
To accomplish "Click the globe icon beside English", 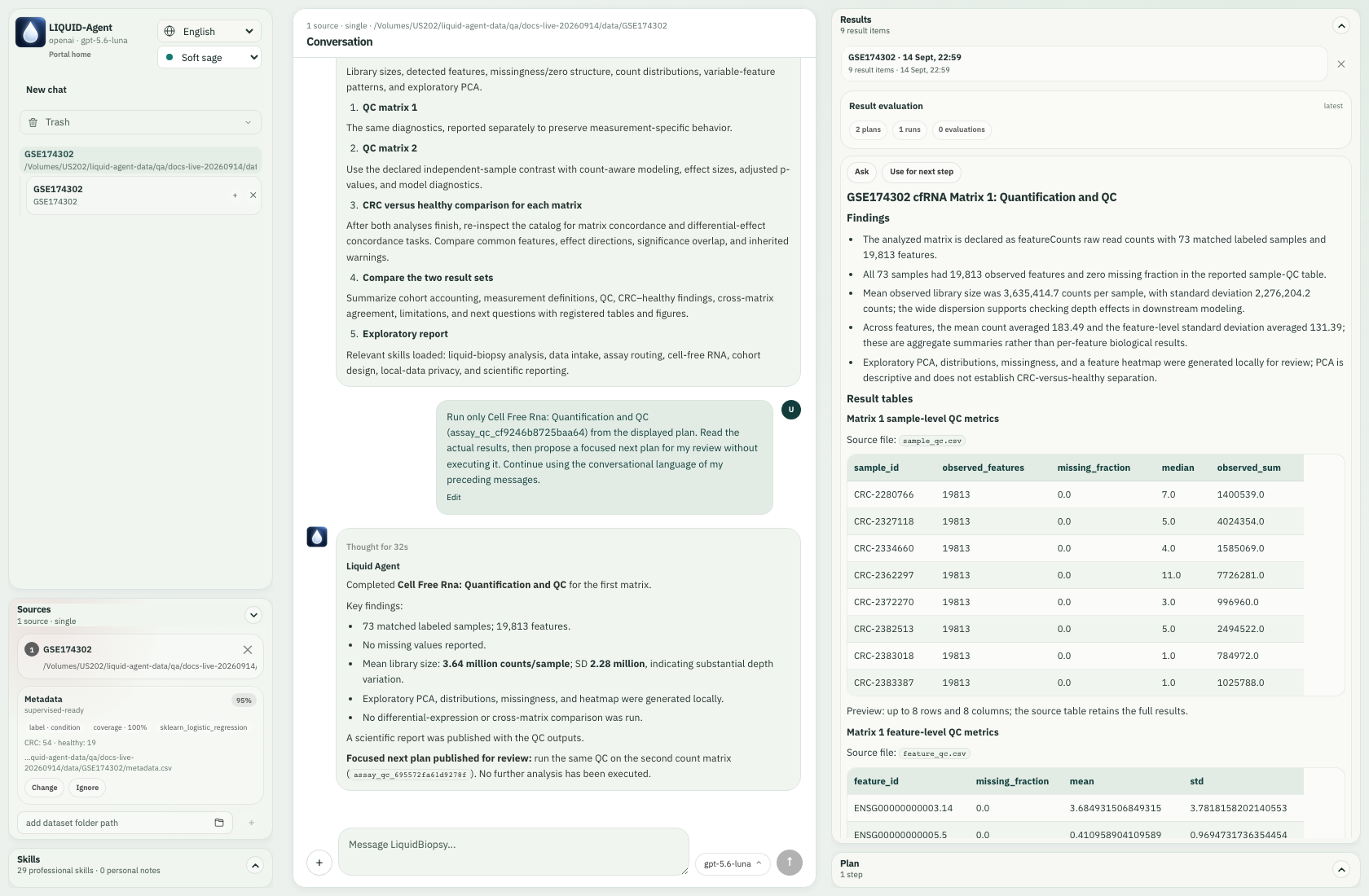I will (169, 31).
